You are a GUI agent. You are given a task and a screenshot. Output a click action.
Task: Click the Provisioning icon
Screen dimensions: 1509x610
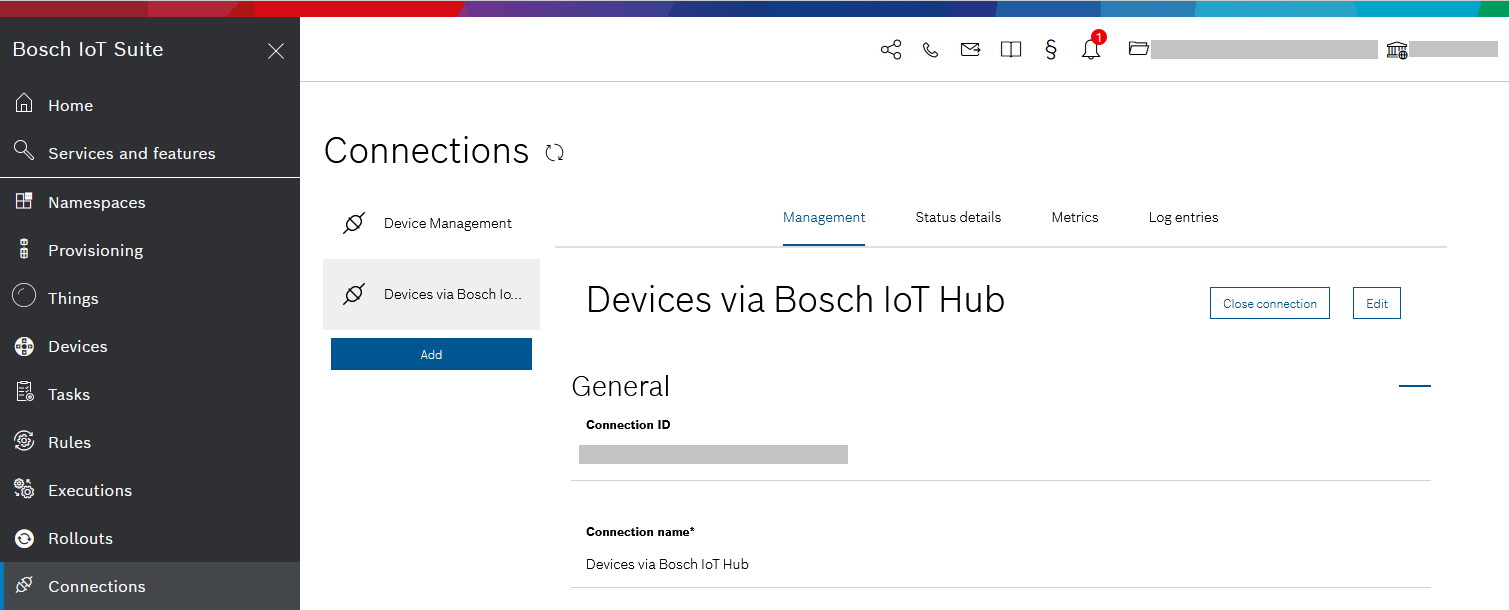pos(24,250)
